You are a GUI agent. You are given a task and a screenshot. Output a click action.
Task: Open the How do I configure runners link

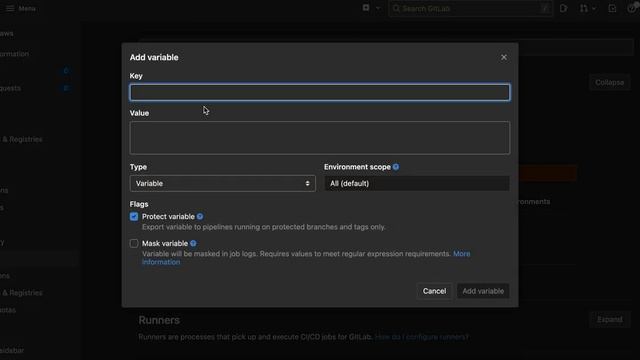pos(422,337)
